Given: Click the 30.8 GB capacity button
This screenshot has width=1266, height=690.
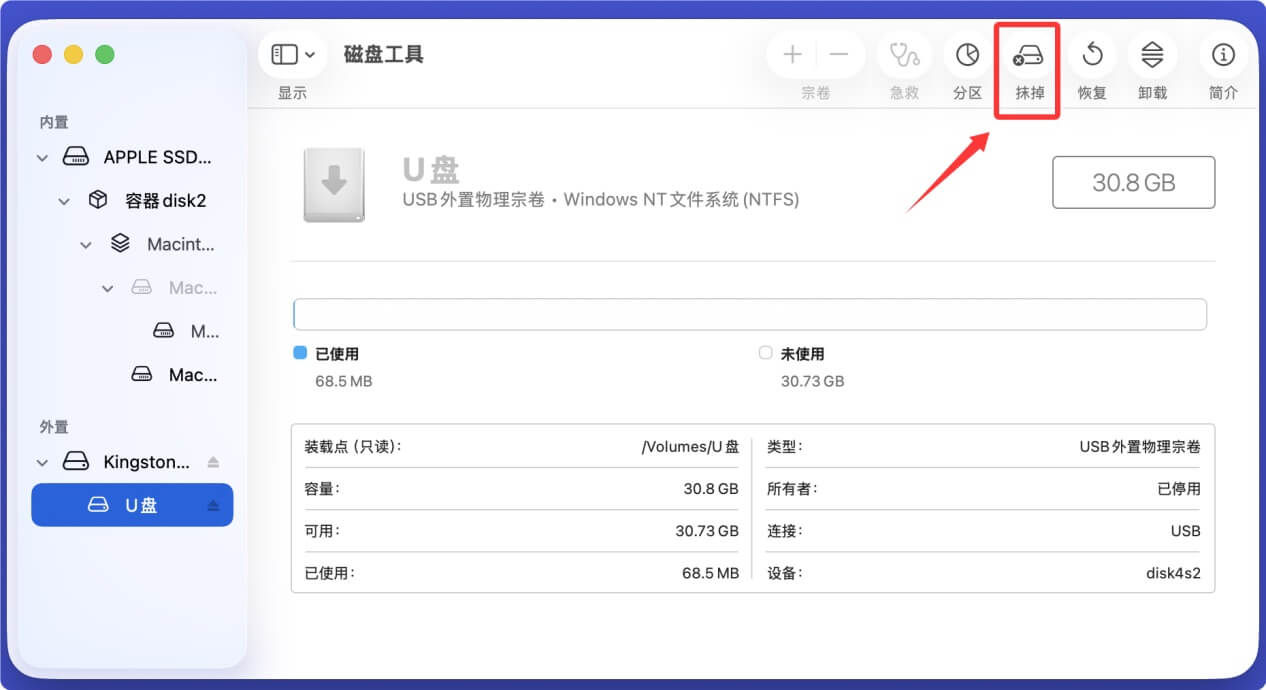Looking at the screenshot, I should pyautogui.click(x=1133, y=182).
